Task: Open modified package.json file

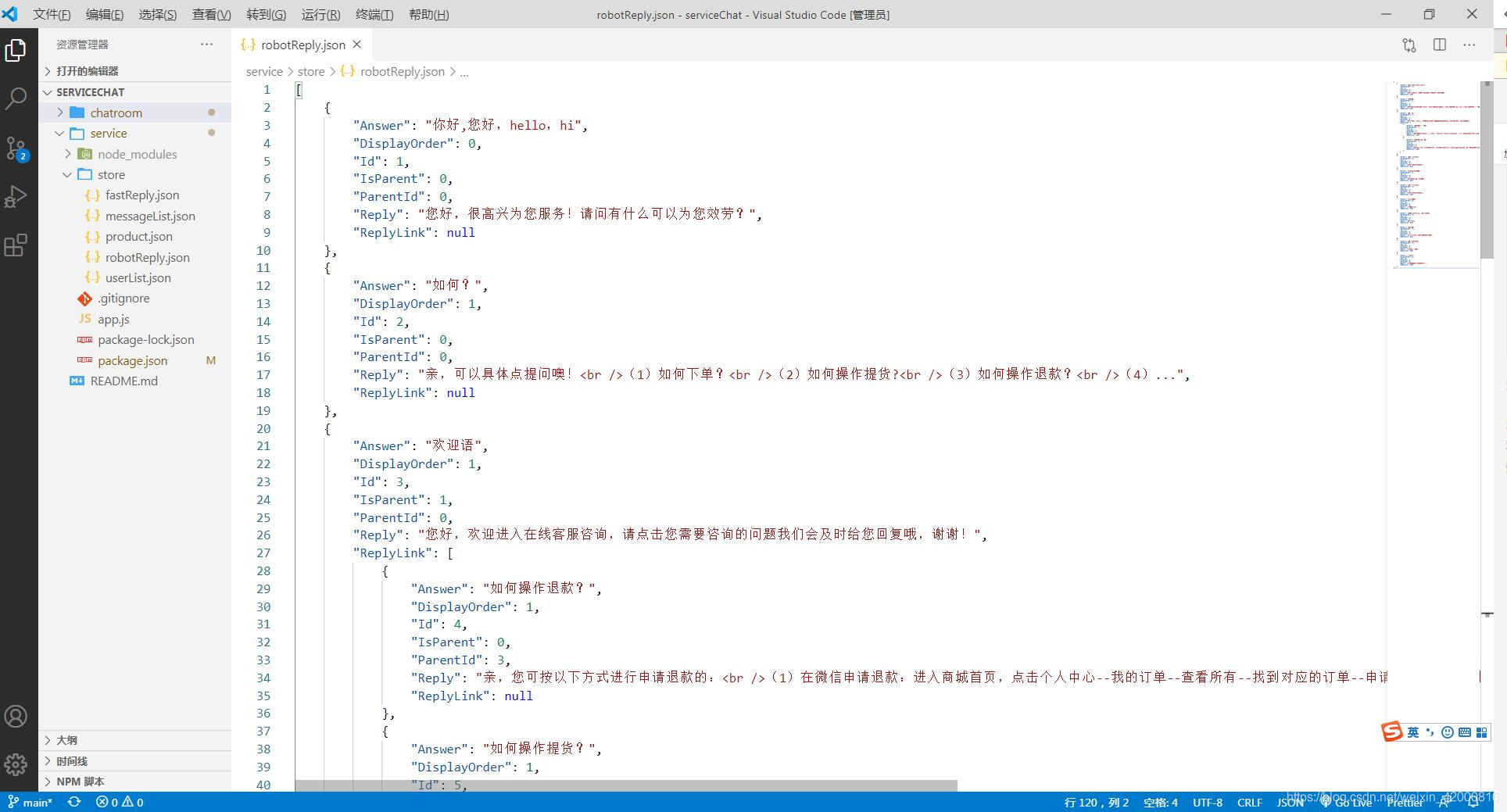Action: [x=135, y=360]
